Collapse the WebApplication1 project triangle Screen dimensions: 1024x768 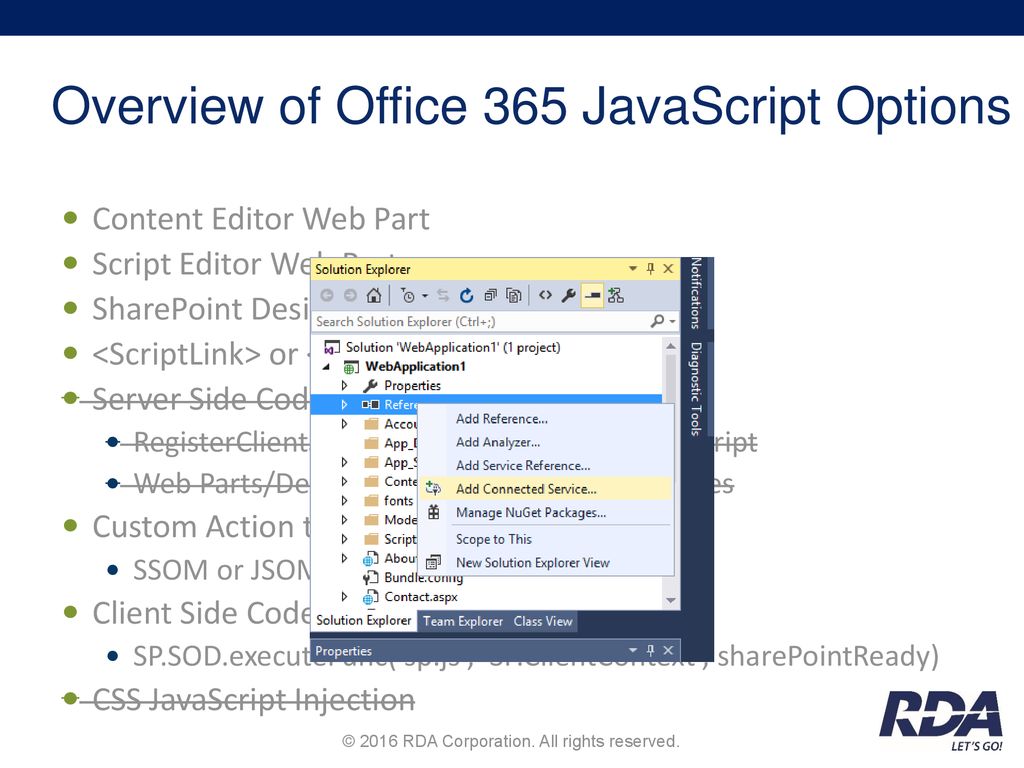(x=326, y=367)
